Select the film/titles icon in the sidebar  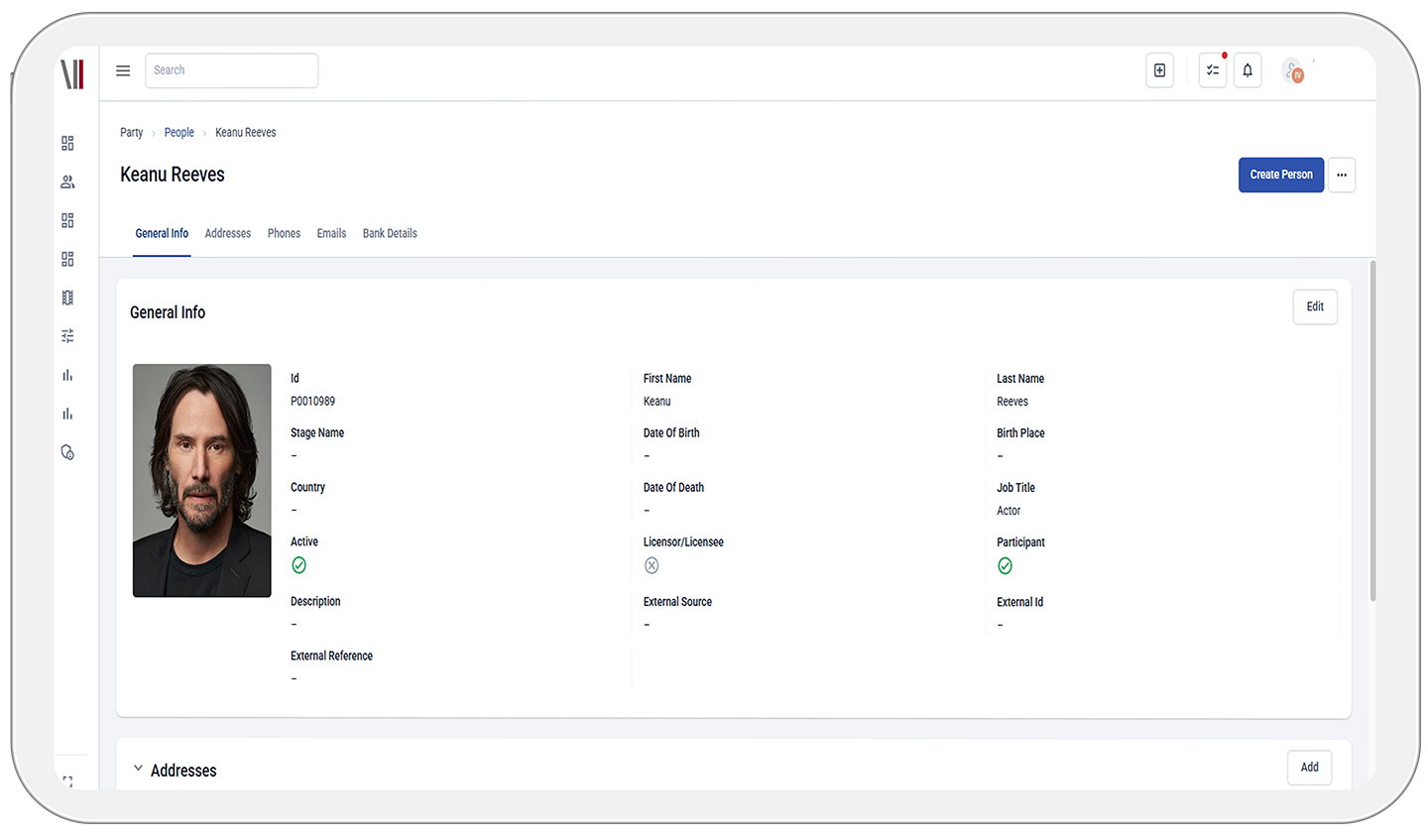tap(67, 297)
